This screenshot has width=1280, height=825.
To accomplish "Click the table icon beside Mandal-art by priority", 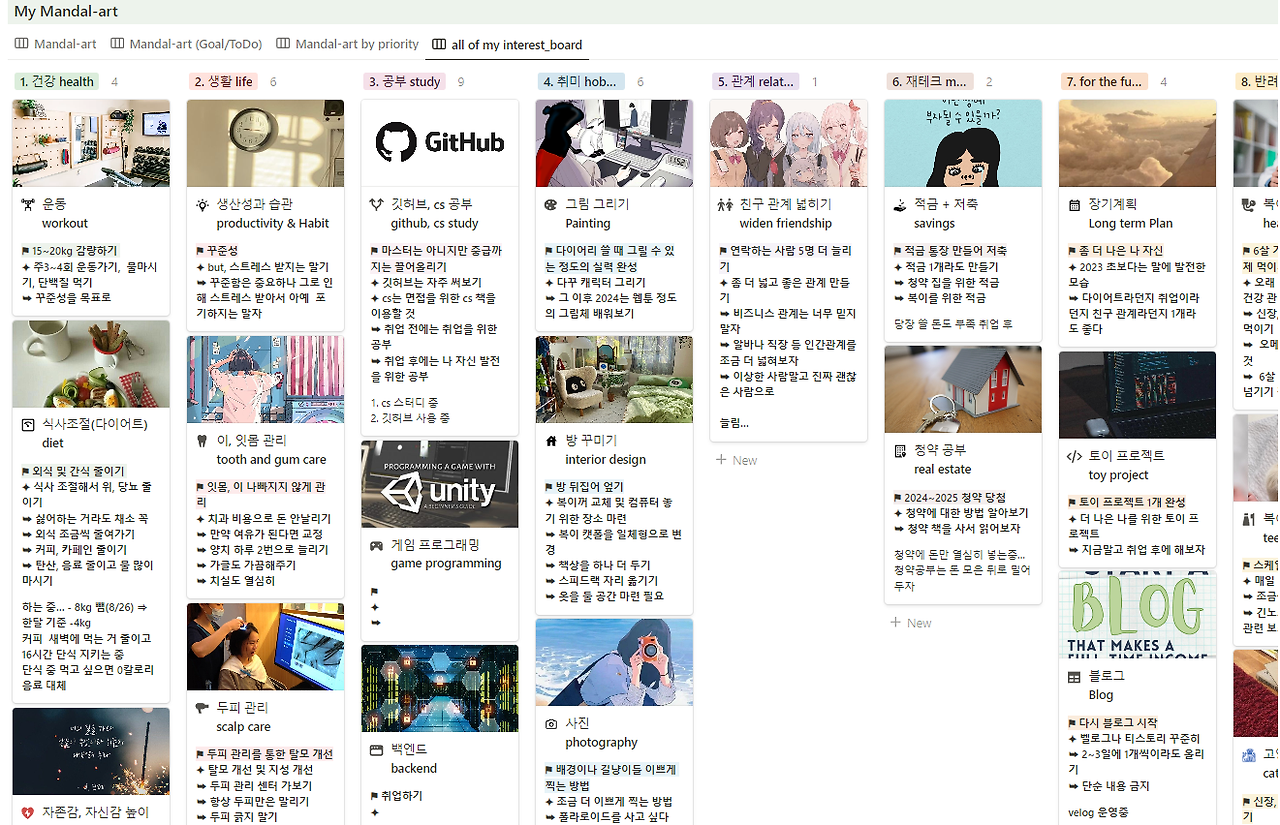I will point(283,44).
